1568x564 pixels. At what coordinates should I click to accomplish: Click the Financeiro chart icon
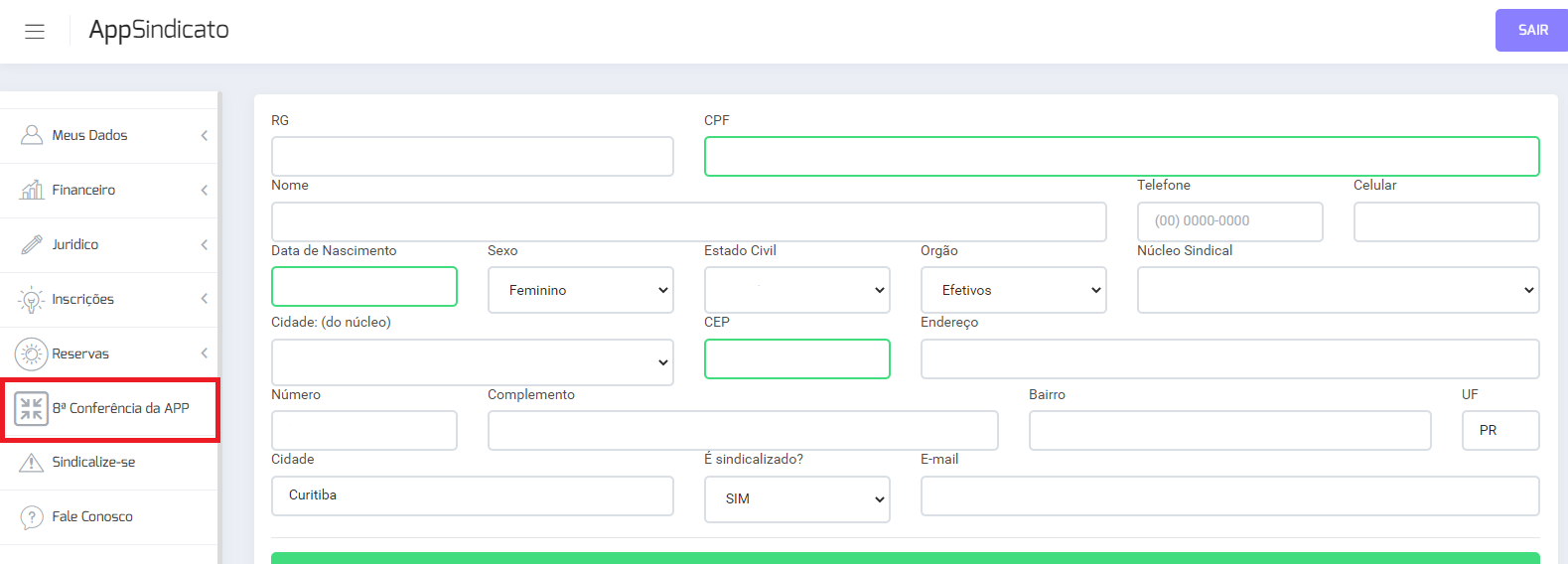coord(32,190)
